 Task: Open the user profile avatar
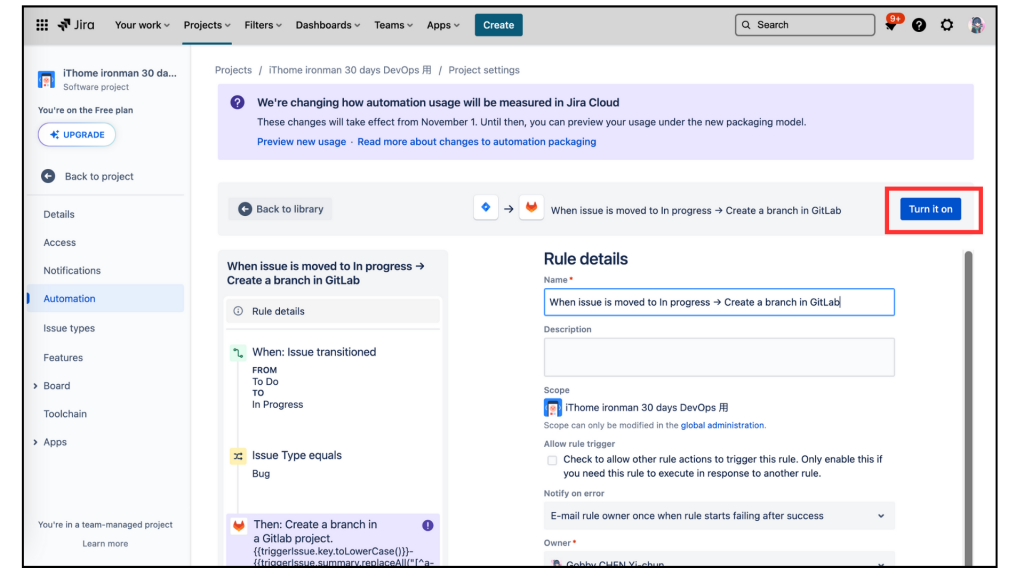pyautogui.click(x=976, y=25)
